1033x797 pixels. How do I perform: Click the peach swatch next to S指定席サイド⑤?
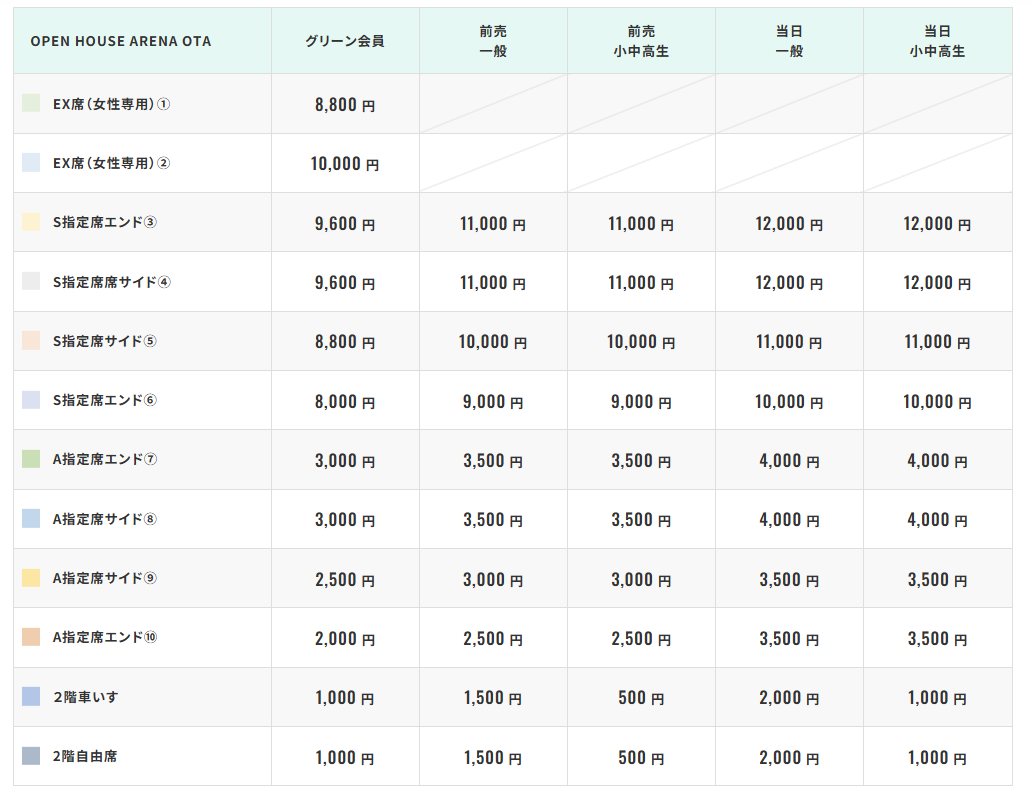tap(31, 341)
